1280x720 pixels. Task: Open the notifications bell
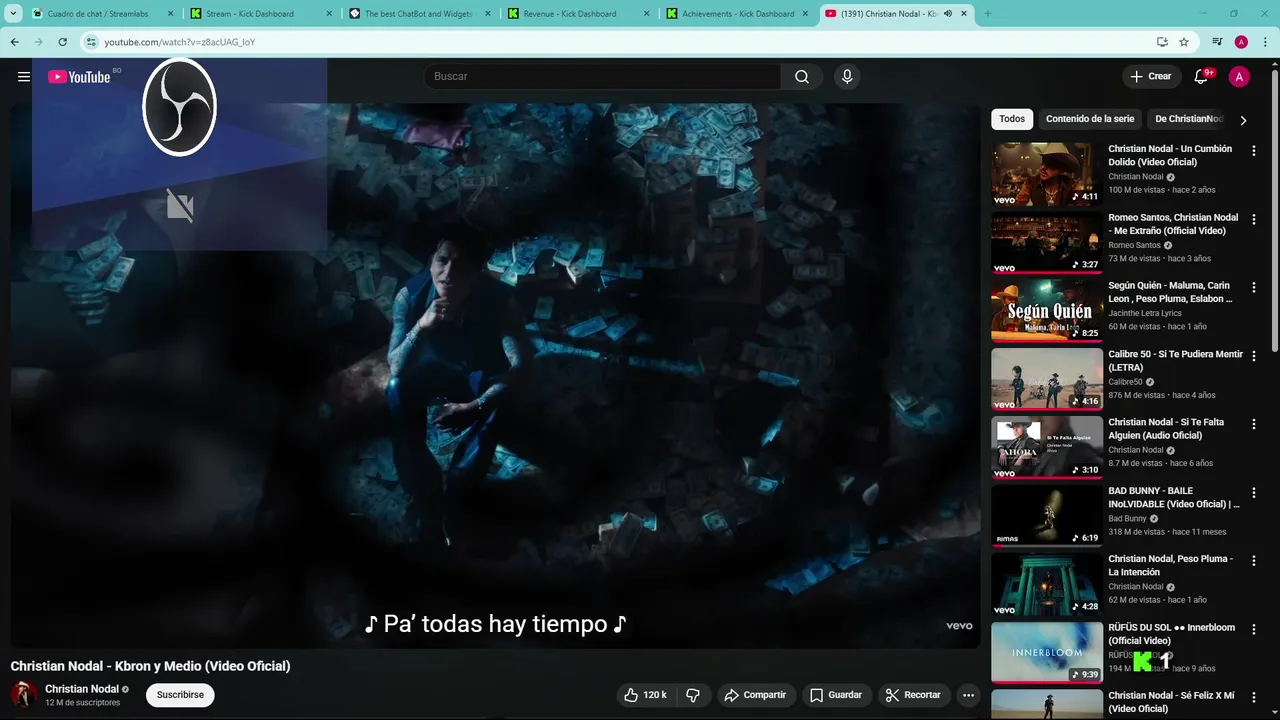(1202, 77)
